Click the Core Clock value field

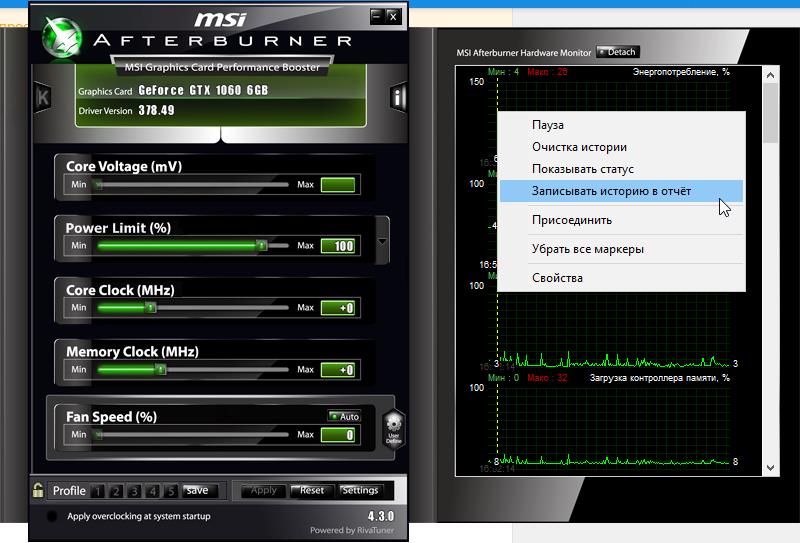coord(338,308)
